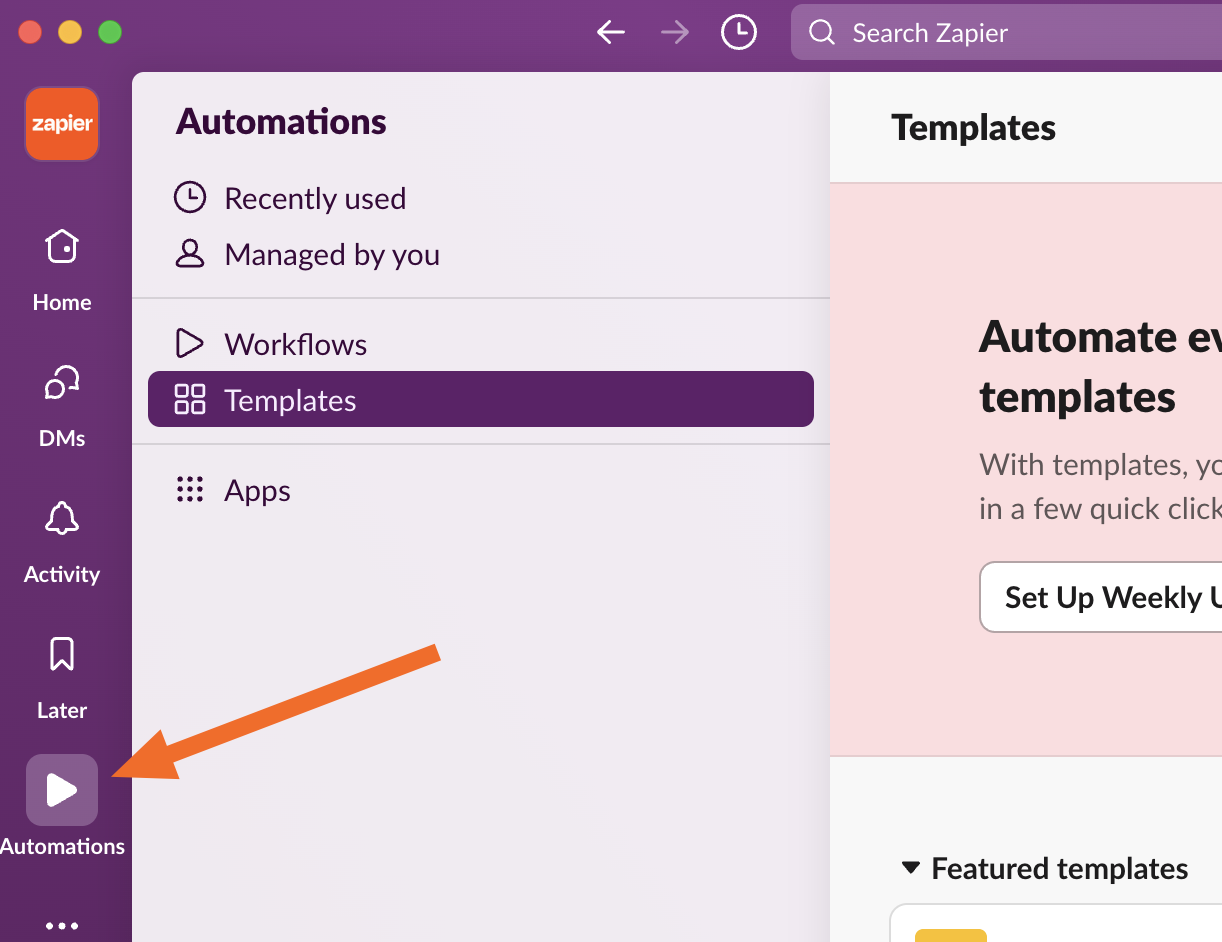Click the Automations panel heading
This screenshot has height=942, width=1222.
pos(281,122)
